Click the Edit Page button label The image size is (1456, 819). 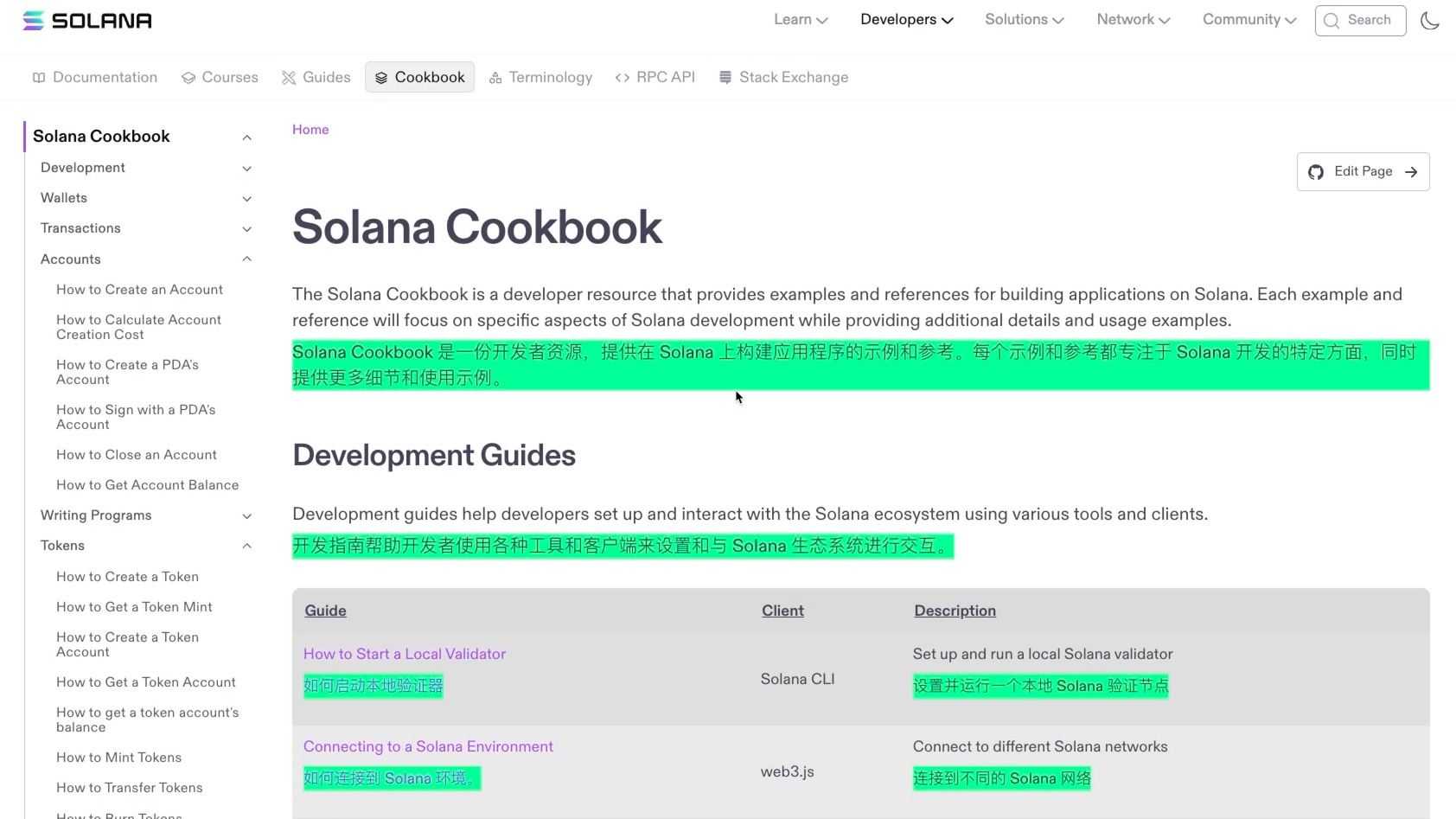1363,171
